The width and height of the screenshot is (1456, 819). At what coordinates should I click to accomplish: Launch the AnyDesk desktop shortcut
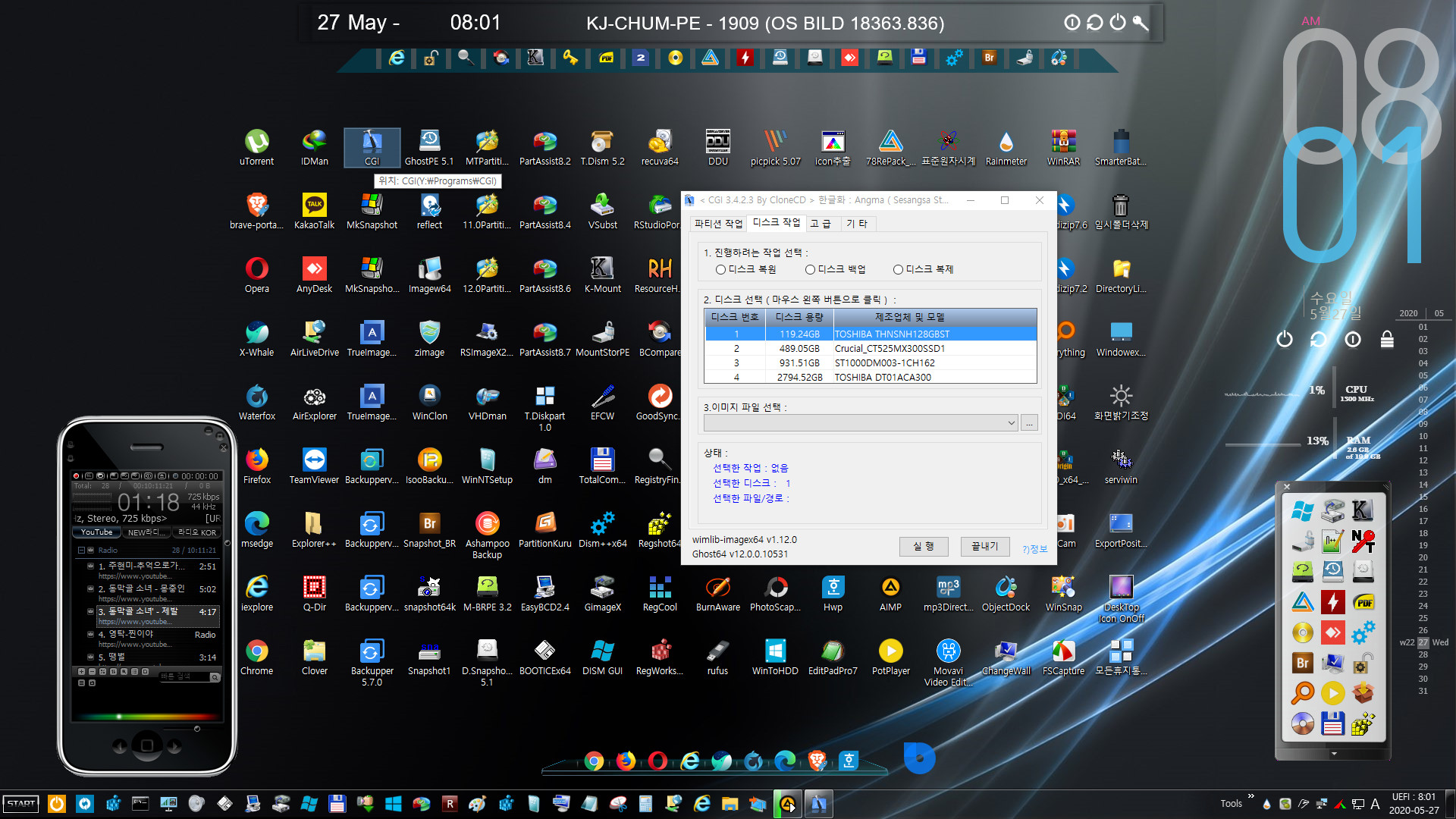[314, 275]
